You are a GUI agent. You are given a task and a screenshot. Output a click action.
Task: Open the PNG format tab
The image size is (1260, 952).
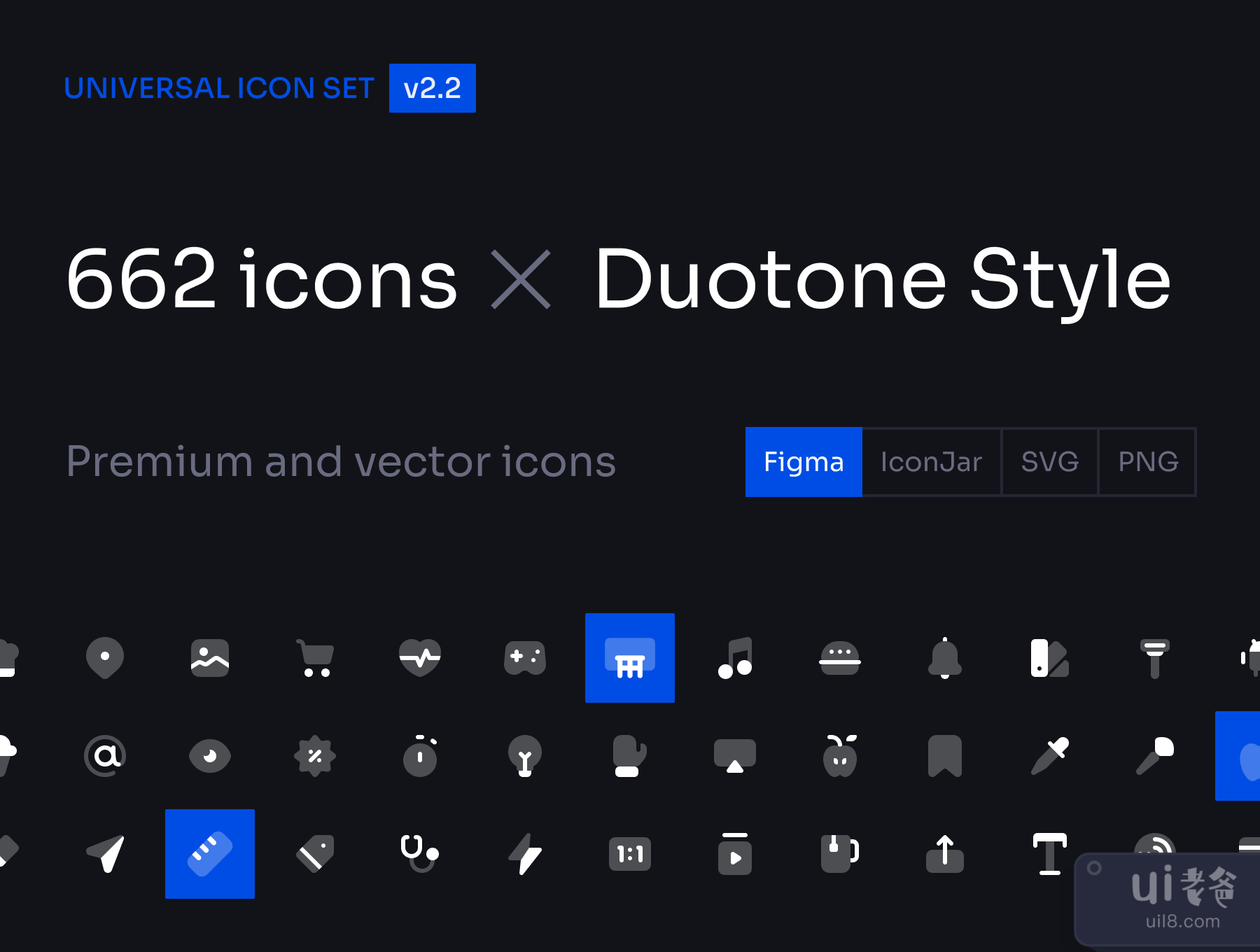(1148, 462)
